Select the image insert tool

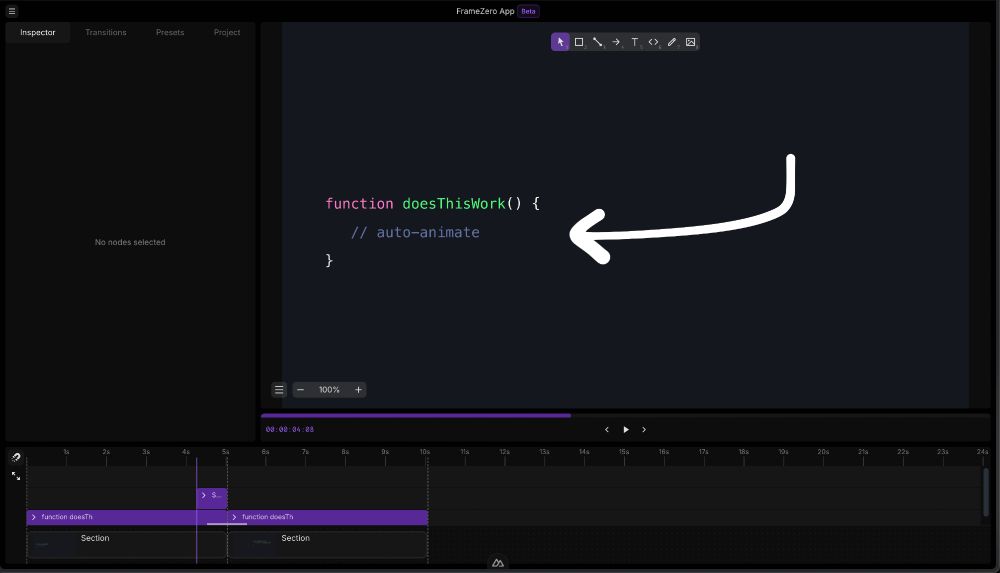click(690, 42)
